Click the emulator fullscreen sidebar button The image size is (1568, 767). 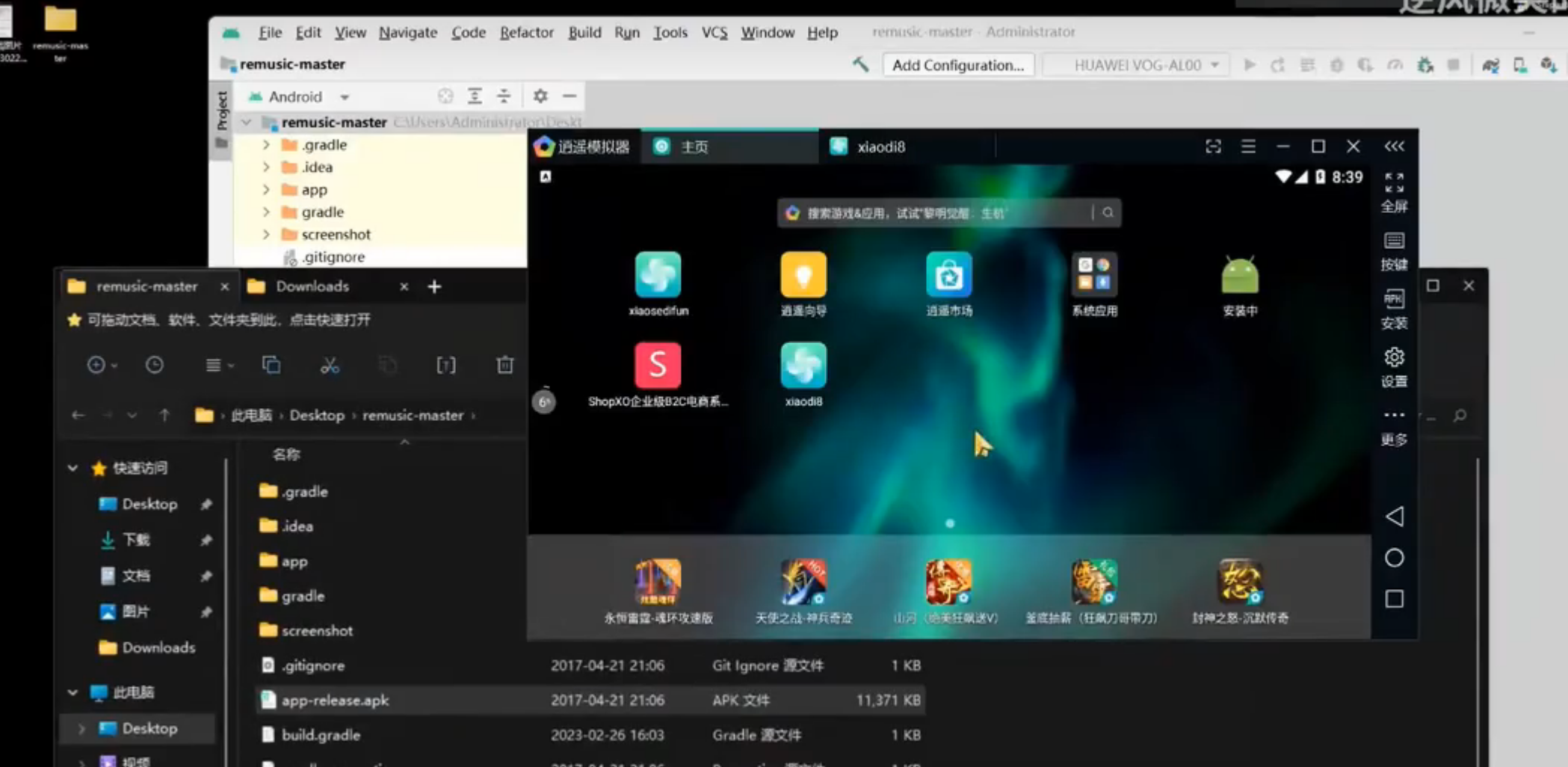1394,192
